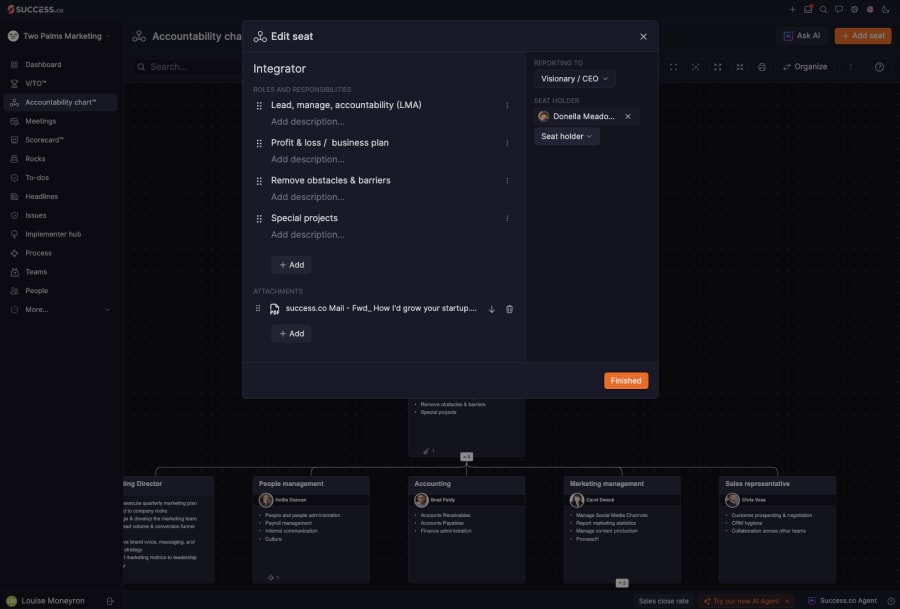Download the success.co Mail attachment

pyautogui.click(x=491, y=309)
